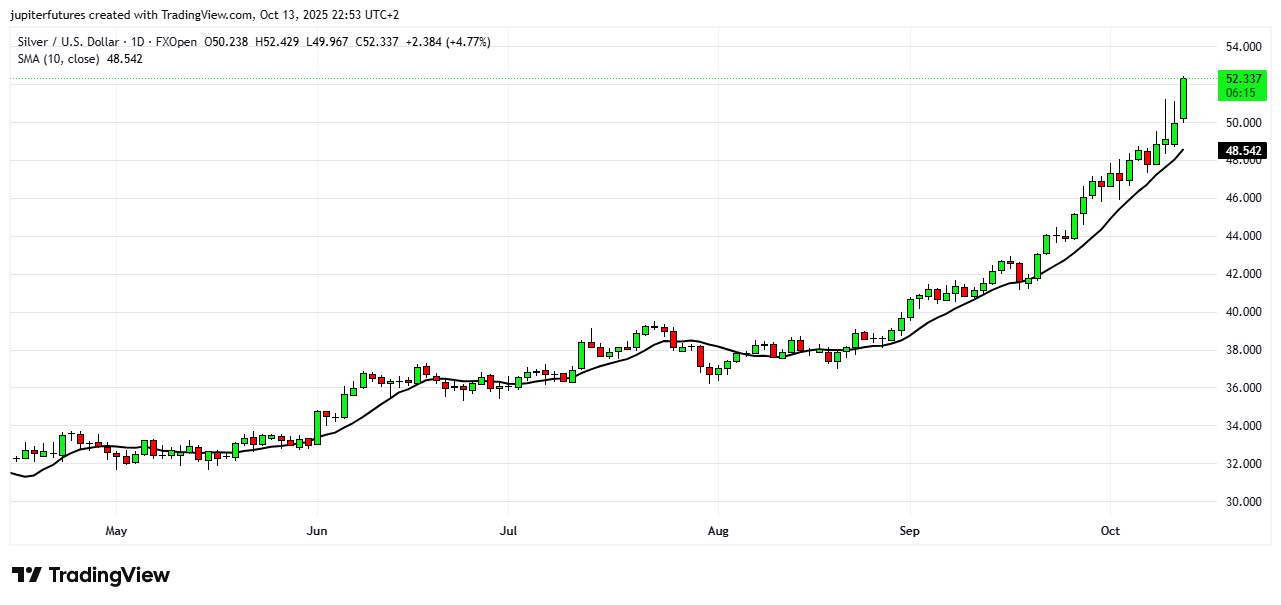Select the May label on time axis
This screenshot has height=605, width=1281.
coord(117,529)
